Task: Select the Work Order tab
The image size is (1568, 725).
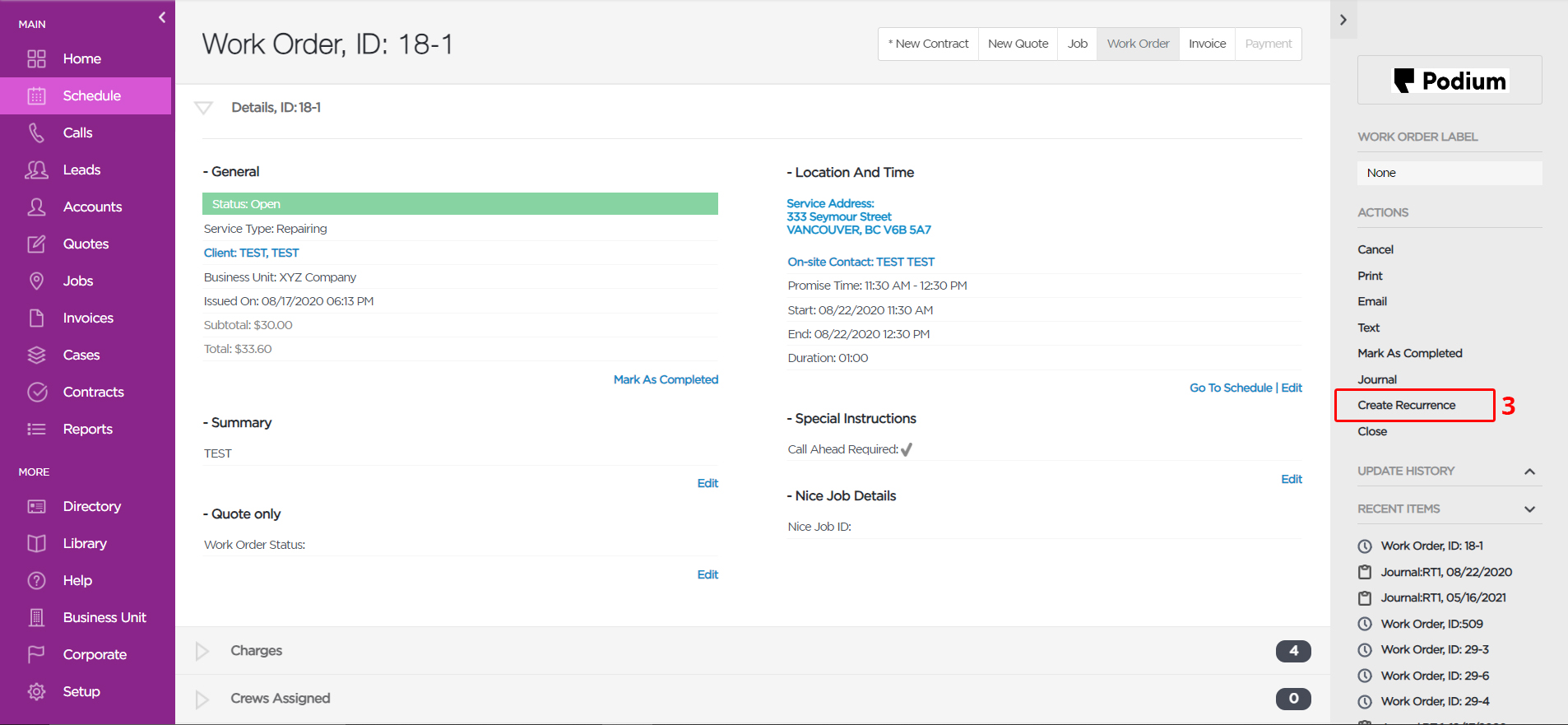Action: 1138,44
